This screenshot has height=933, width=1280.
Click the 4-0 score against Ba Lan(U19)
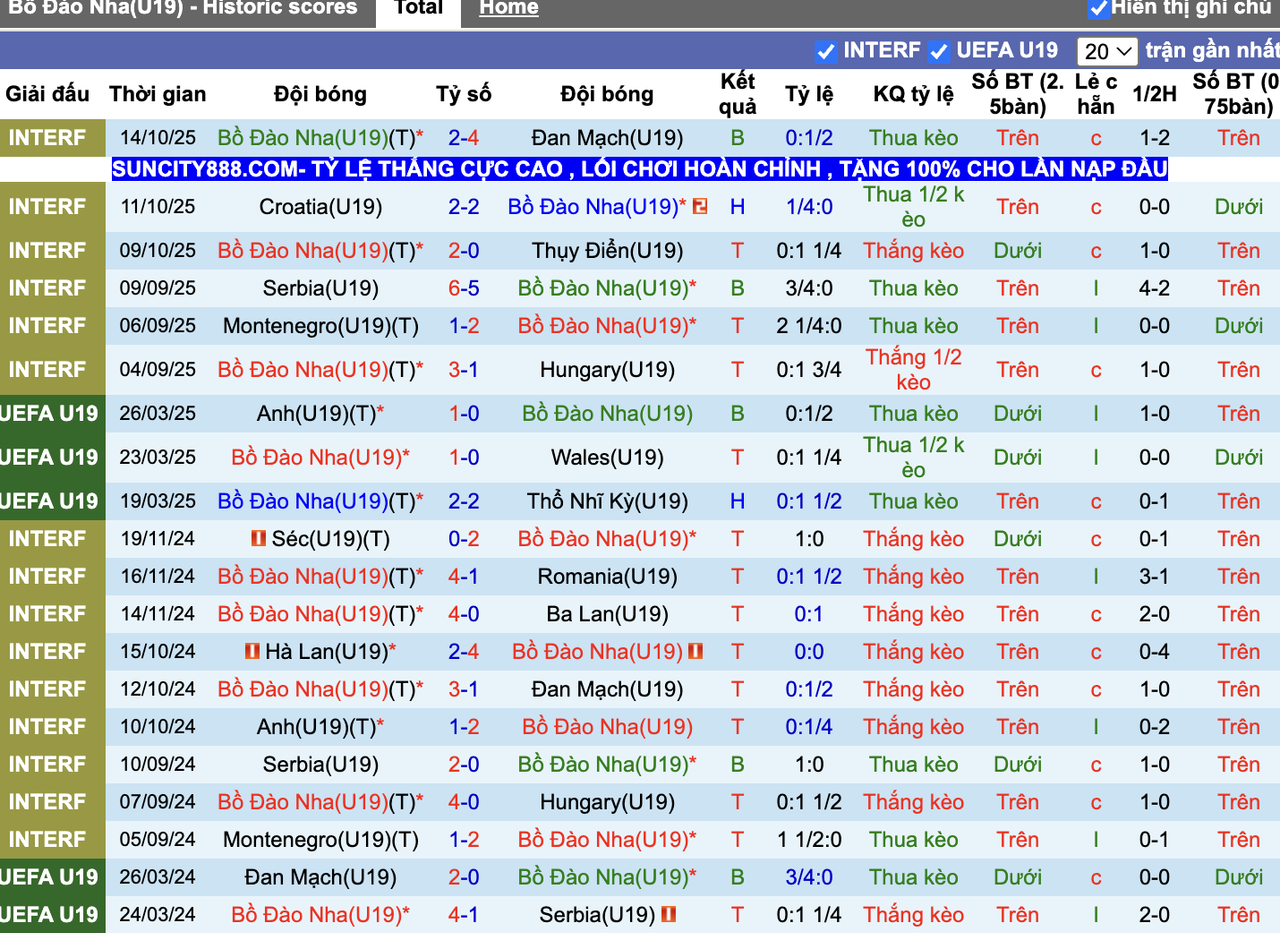point(464,614)
